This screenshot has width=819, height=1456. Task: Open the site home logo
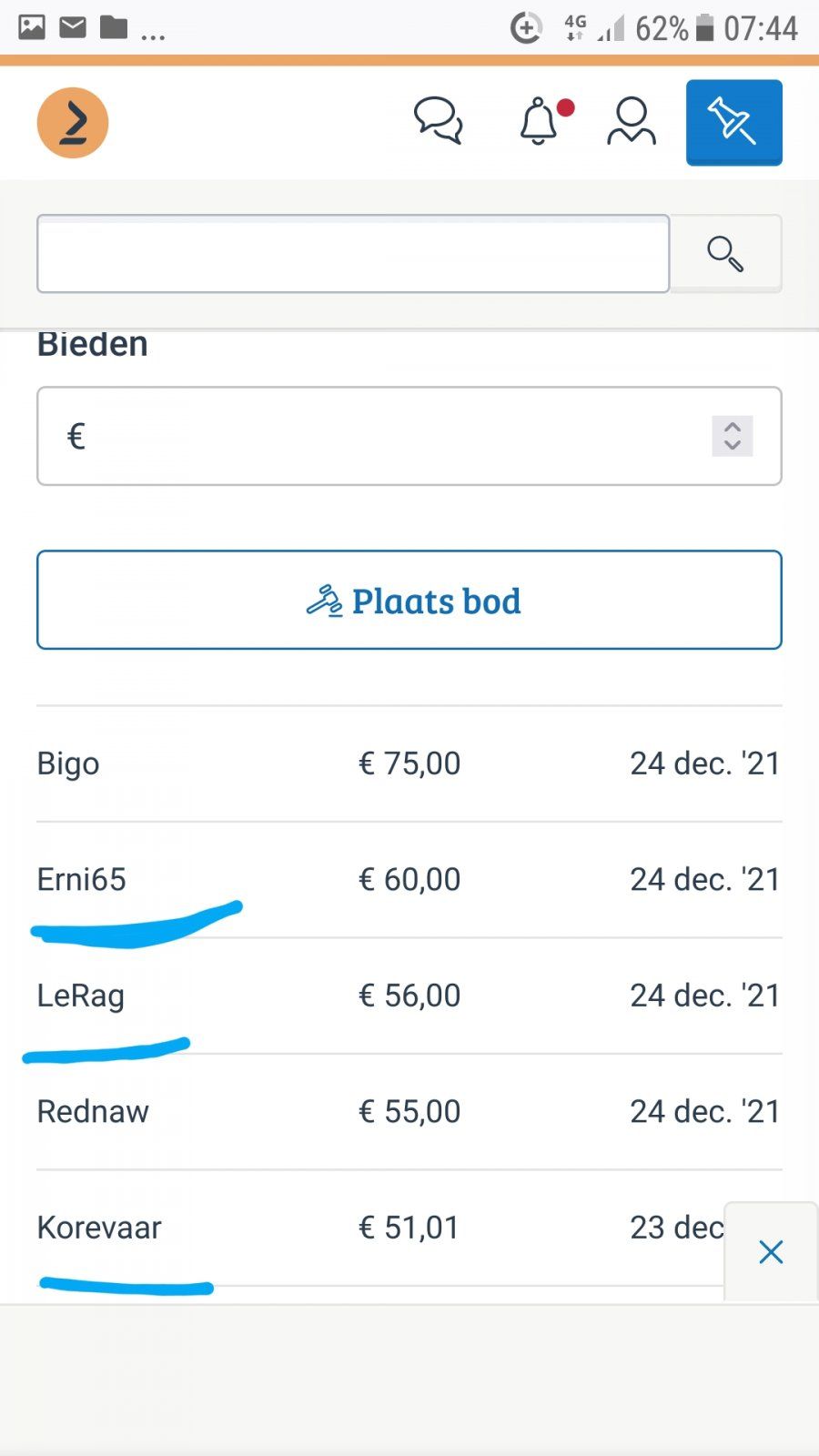pos(73,123)
